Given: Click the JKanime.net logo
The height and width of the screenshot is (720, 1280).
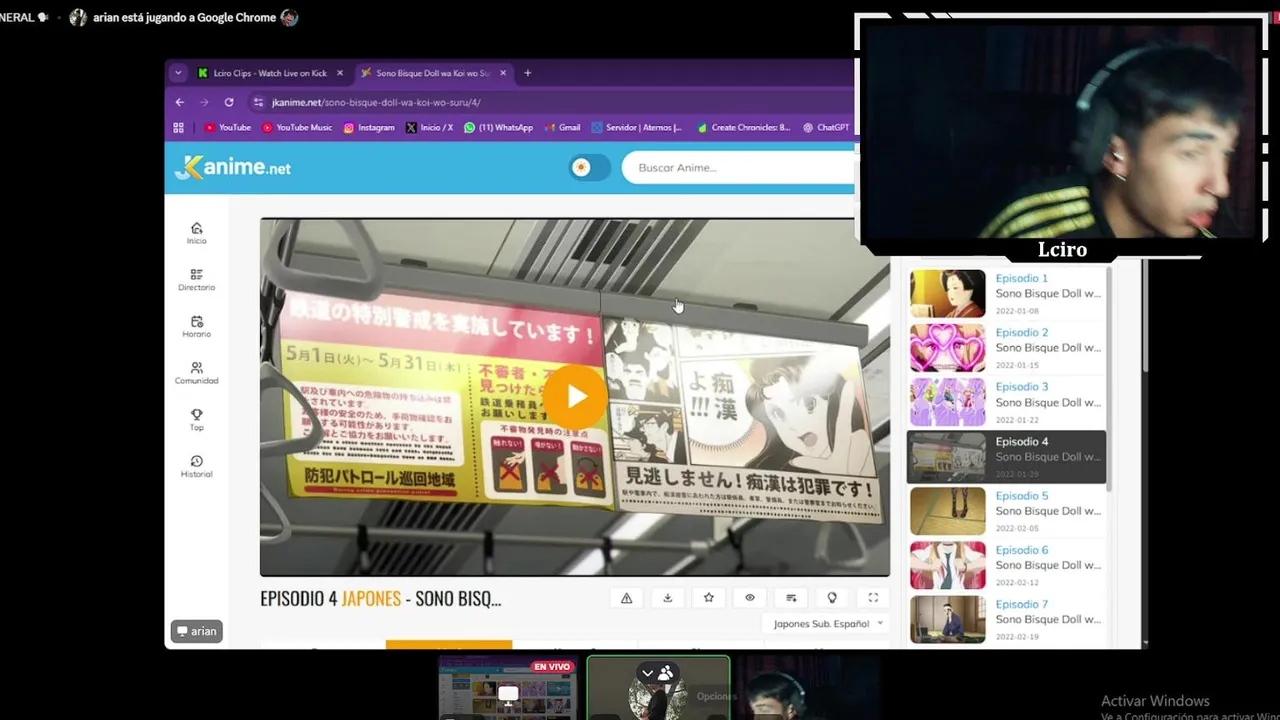Looking at the screenshot, I should pos(233,167).
